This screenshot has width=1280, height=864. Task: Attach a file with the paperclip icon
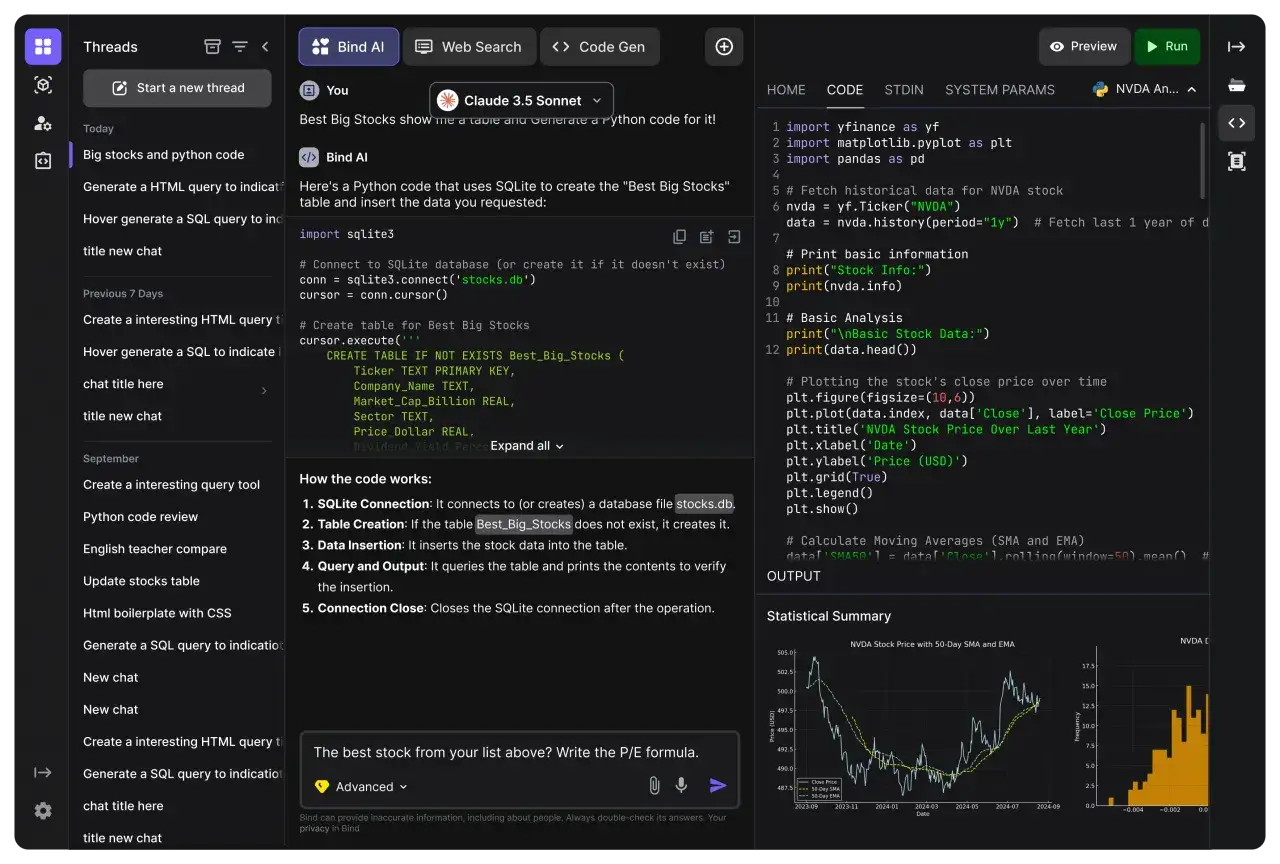(654, 786)
